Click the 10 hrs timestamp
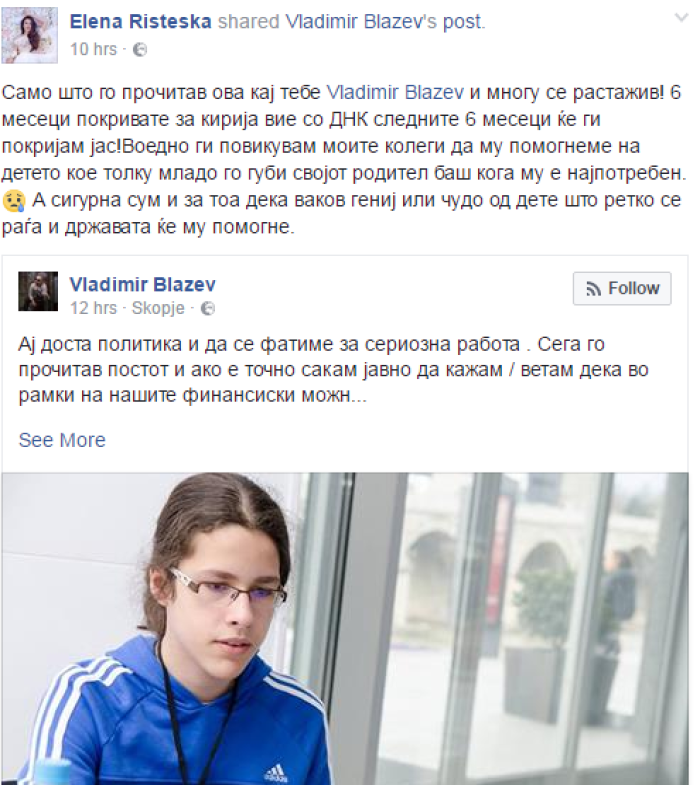The image size is (700, 785). [93, 50]
